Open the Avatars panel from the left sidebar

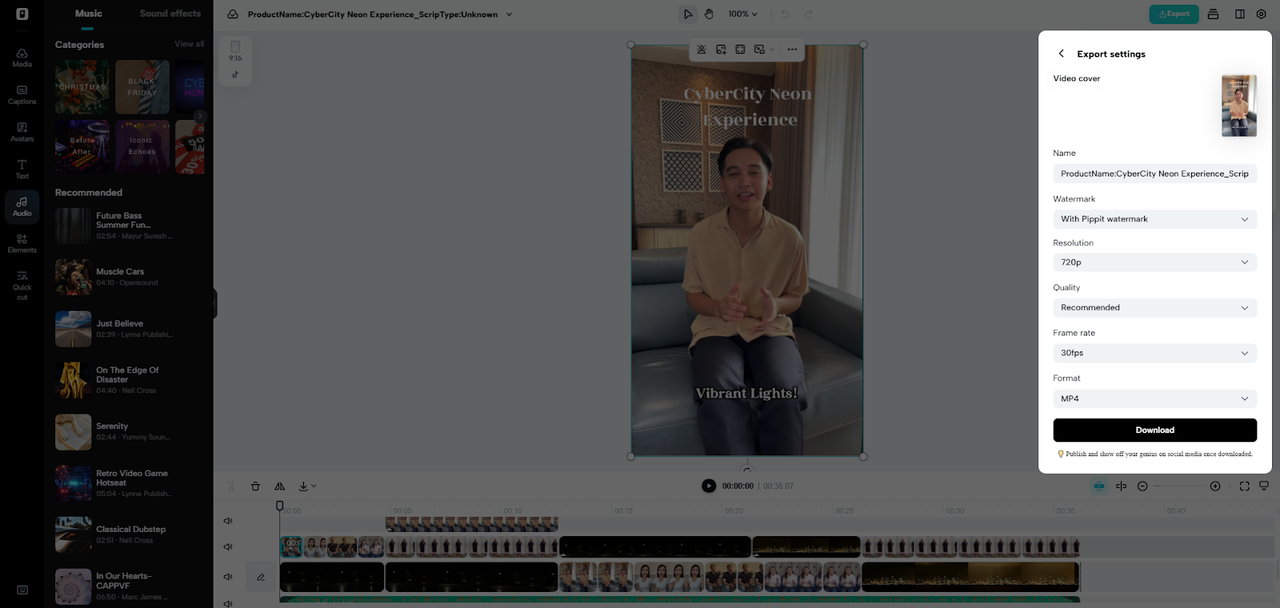(21, 131)
